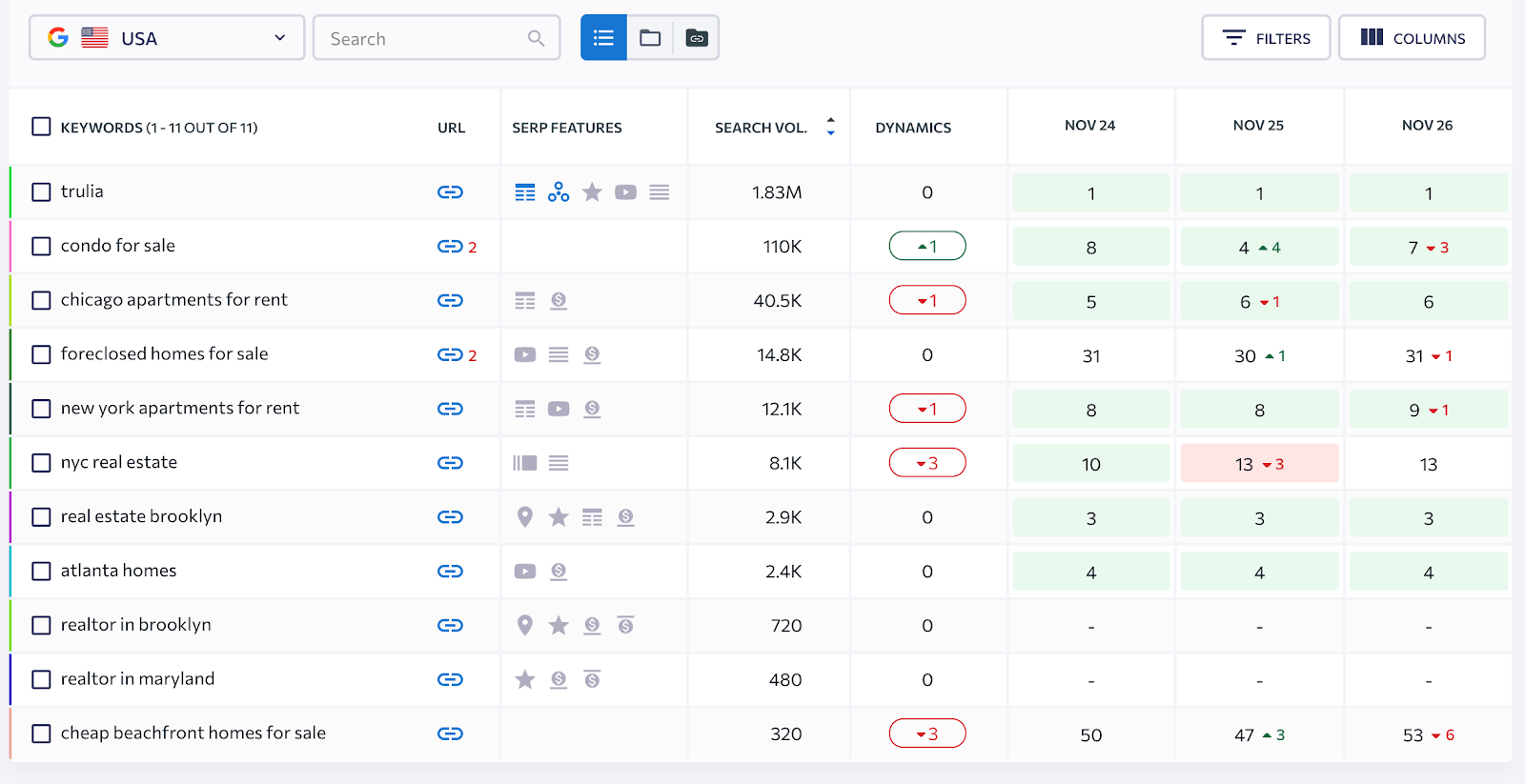Click the 110K search volume for condo for sale
Image resolution: width=1525 pixels, height=784 pixels.
click(x=782, y=247)
